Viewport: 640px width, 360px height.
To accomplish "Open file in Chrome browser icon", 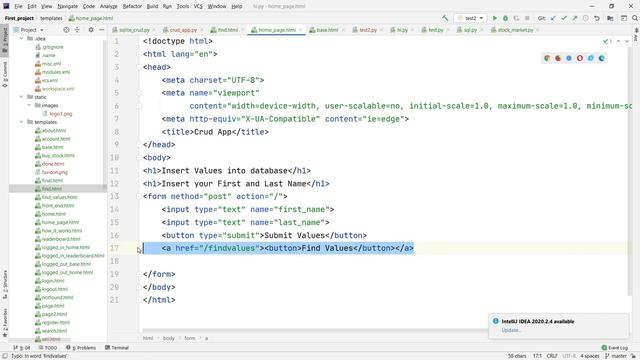I will pos(547,58).
